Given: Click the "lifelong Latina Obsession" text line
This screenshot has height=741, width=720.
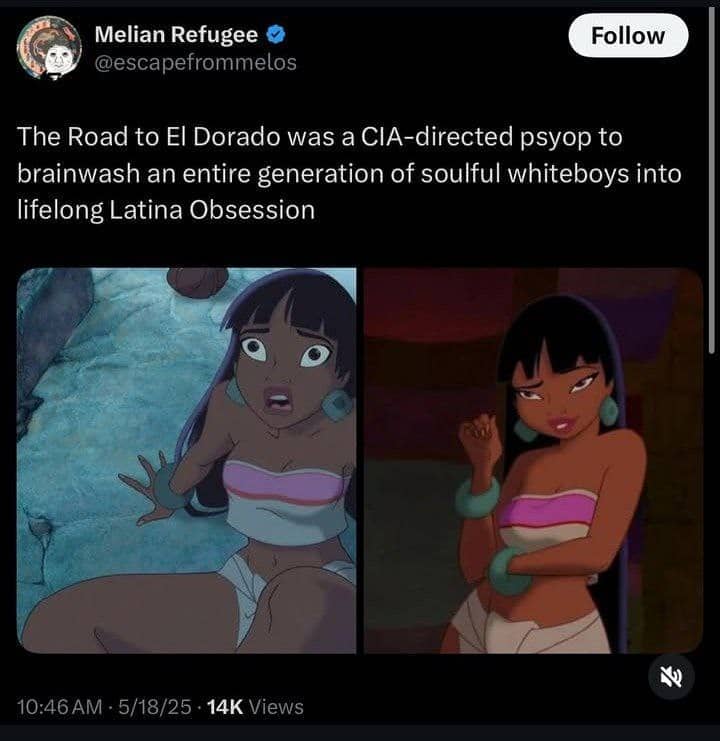Looking at the screenshot, I should 166,210.
